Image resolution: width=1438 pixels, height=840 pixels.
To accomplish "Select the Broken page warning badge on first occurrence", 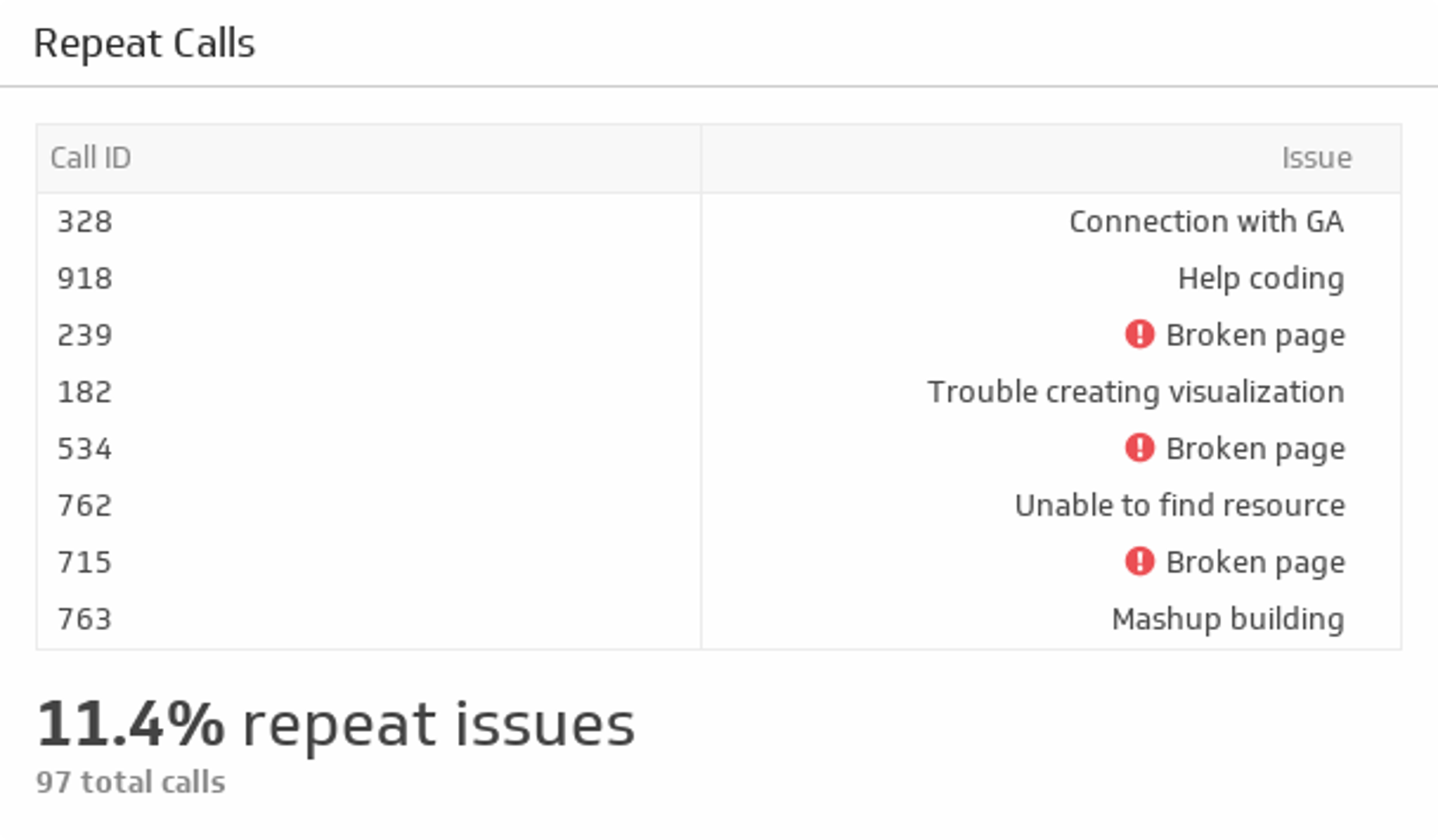I will (x=1139, y=334).
